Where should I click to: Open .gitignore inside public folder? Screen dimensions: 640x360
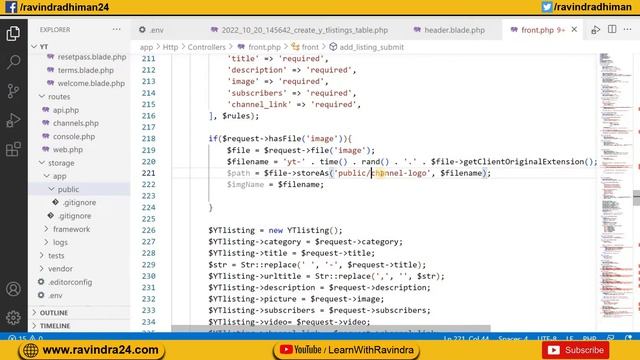(x=79, y=203)
